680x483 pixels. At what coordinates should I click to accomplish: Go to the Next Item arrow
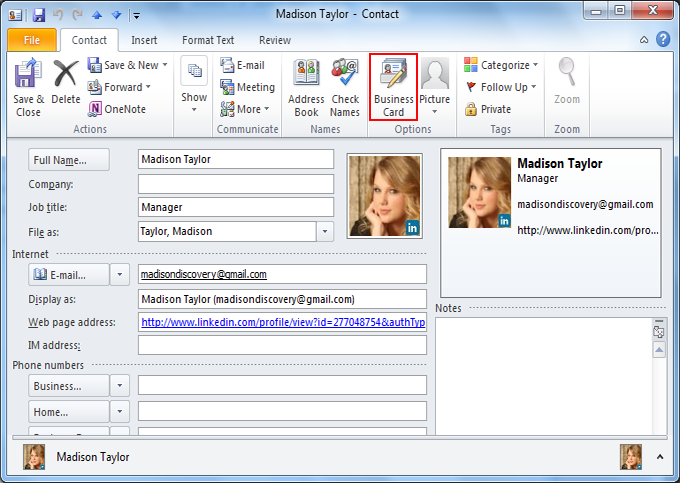click(116, 15)
